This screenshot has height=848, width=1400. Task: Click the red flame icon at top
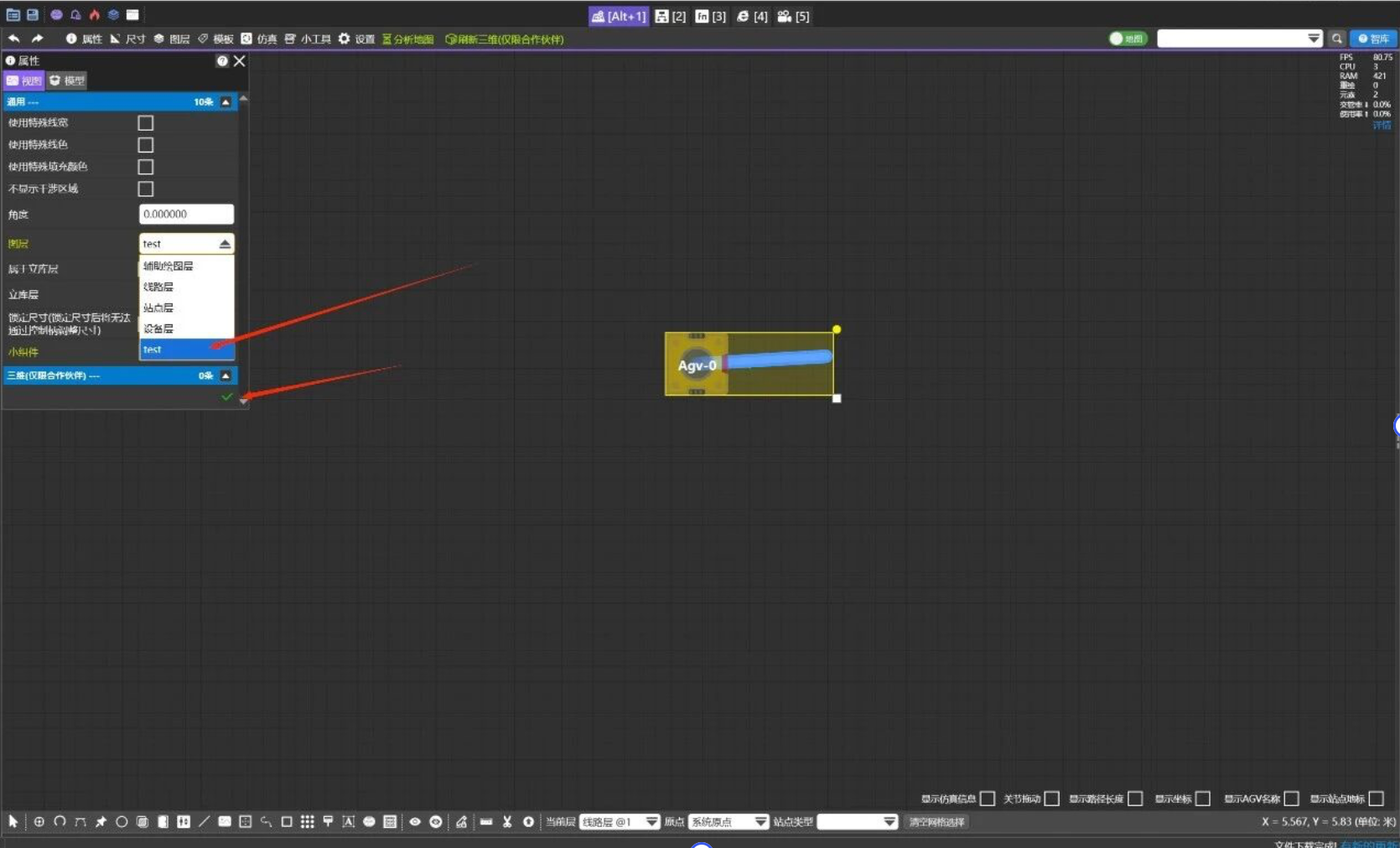point(94,15)
